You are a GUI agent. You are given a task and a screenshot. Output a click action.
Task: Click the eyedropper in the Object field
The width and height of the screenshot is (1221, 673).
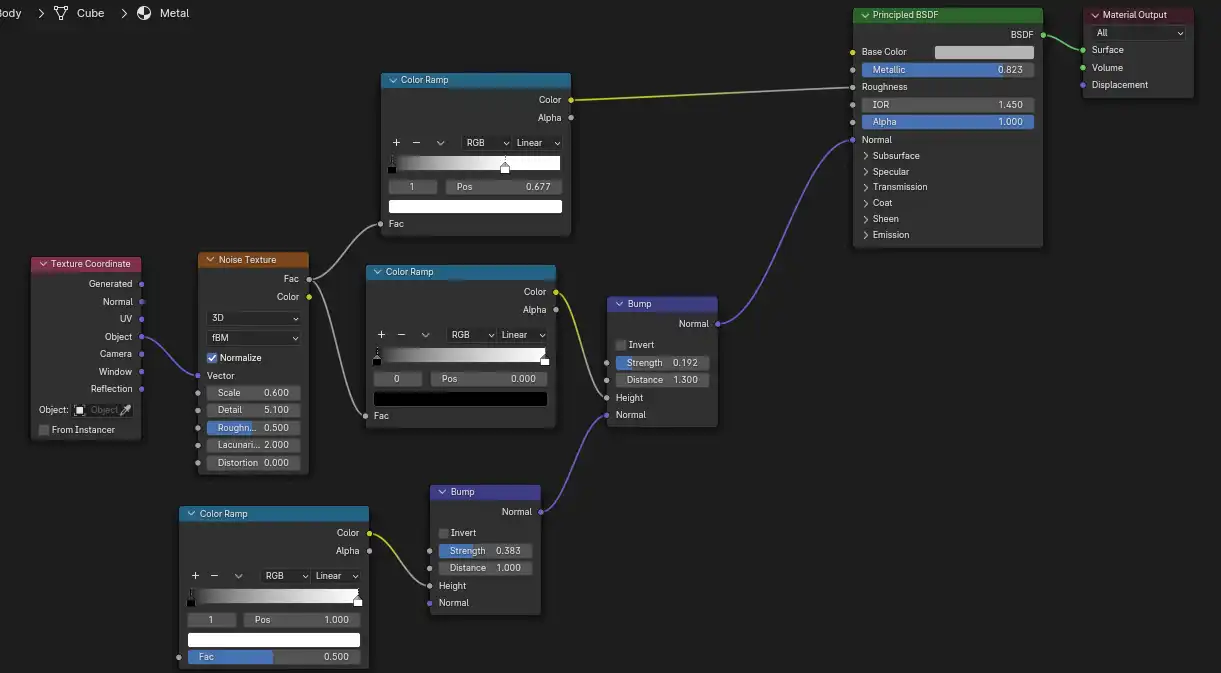pyautogui.click(x=127, y=409)
